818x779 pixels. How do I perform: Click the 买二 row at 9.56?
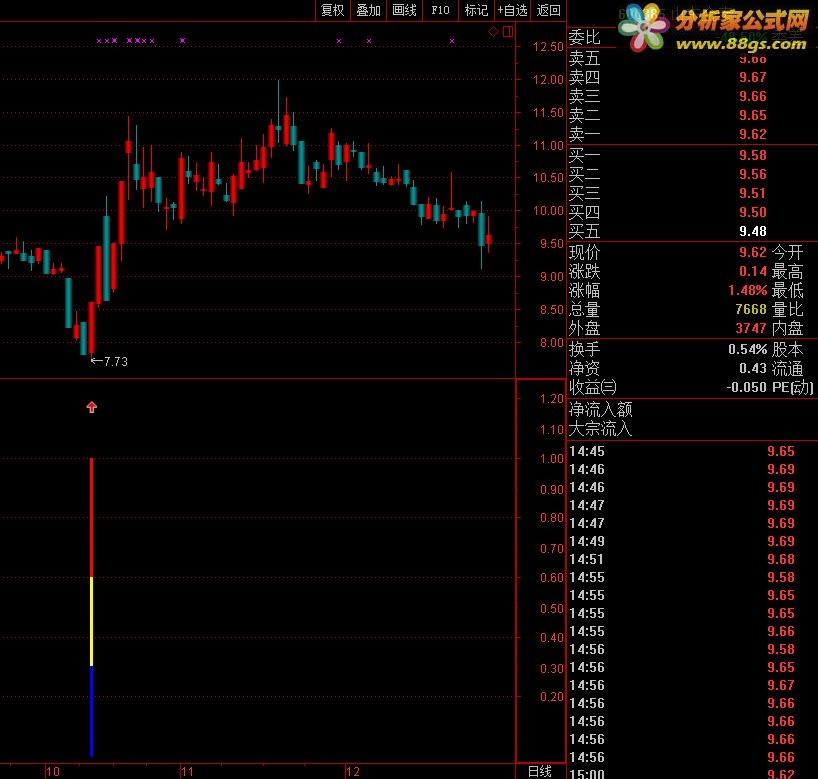pos(693,174)
